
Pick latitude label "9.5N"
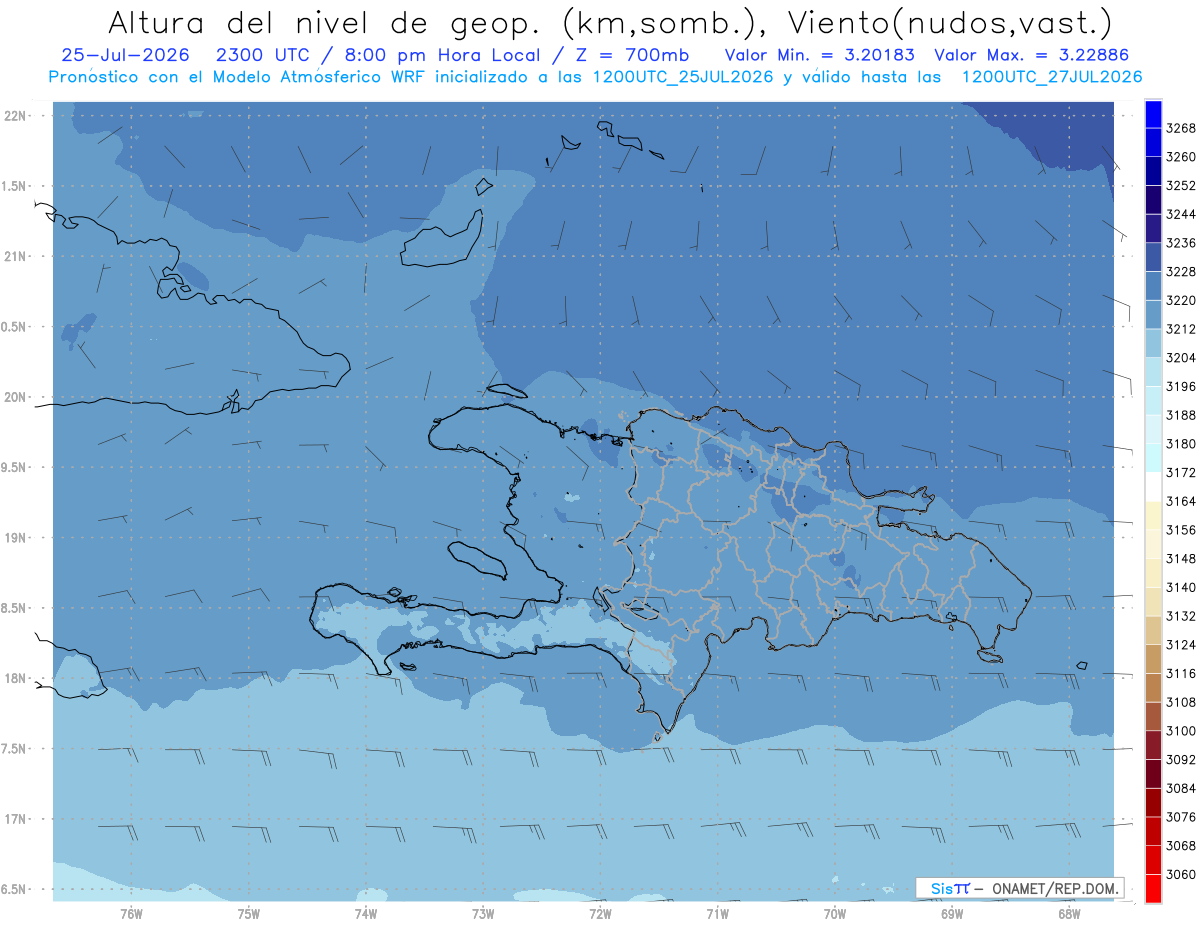click(15, 467)
